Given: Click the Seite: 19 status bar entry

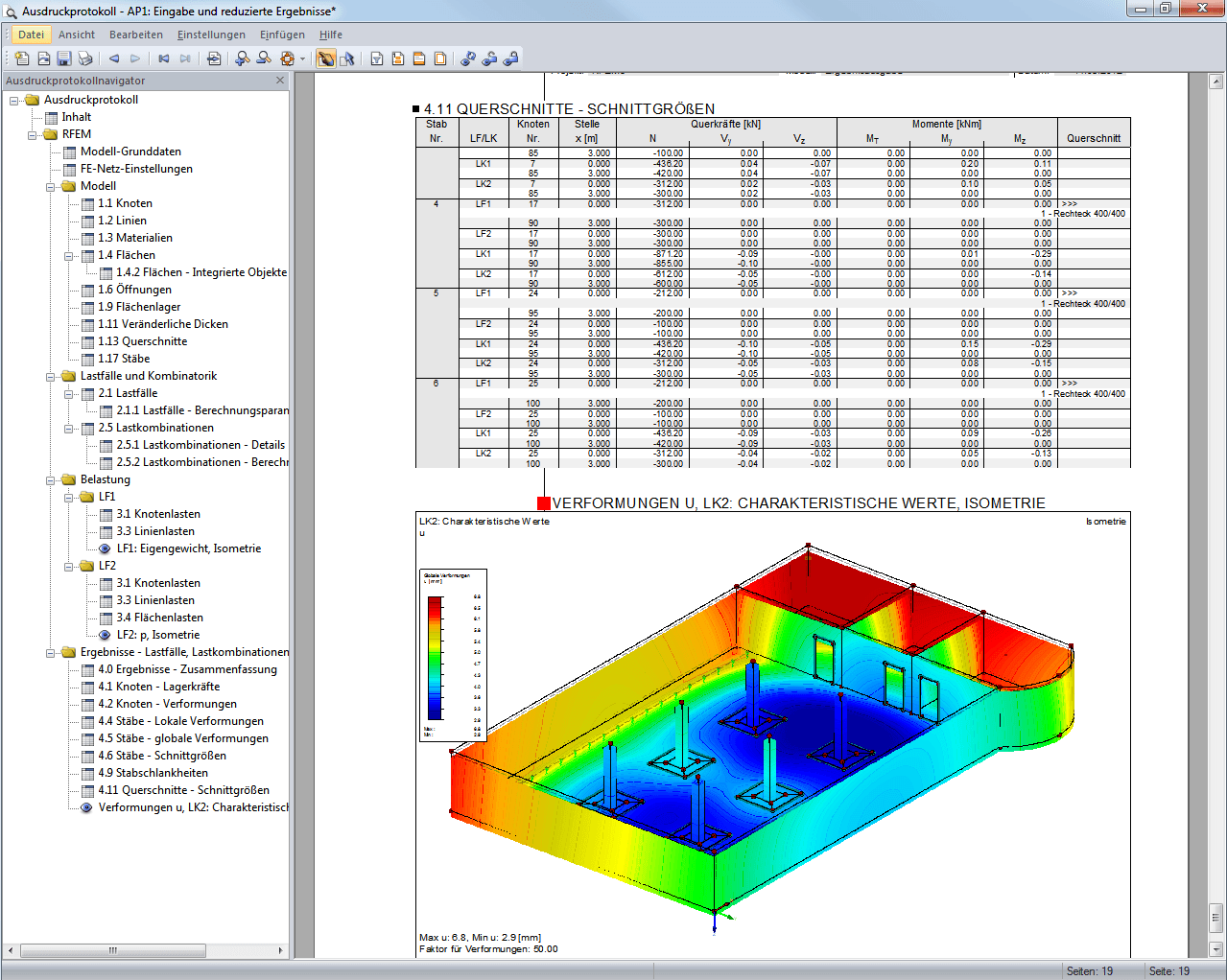Looking at the screenshot, I should pyautogui.click(x=1168, y=971).
